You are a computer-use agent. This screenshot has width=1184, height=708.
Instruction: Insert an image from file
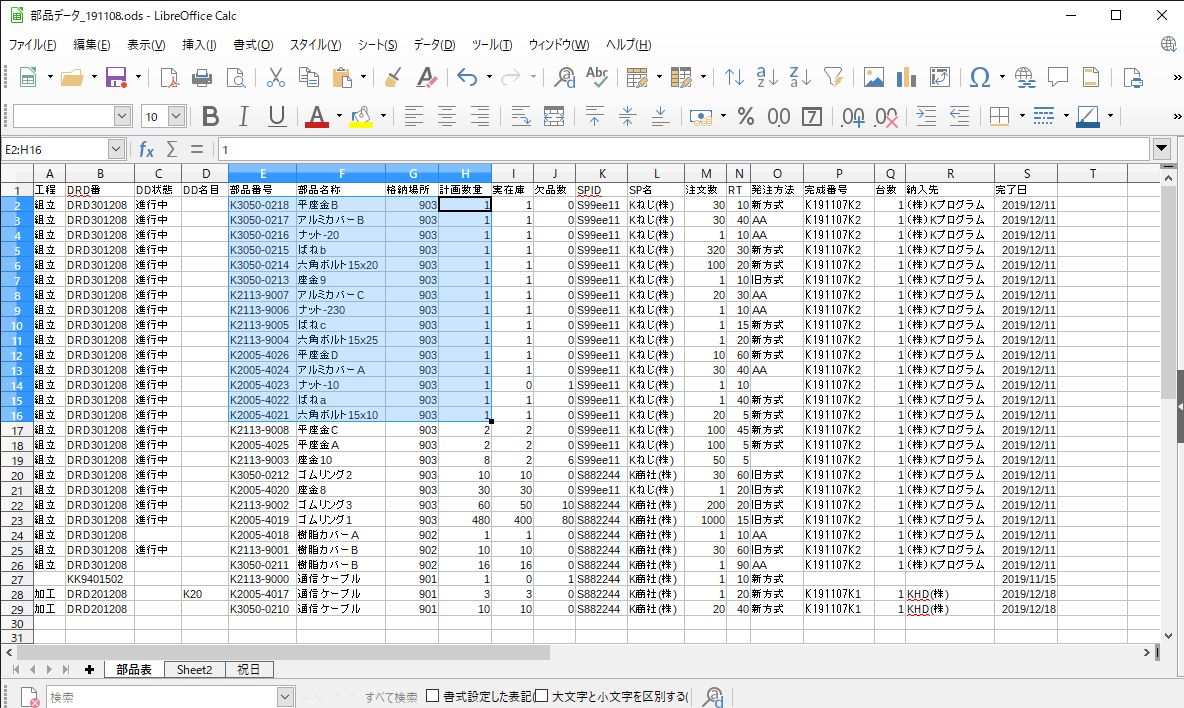pyautogui.click(x=874, y=77)
